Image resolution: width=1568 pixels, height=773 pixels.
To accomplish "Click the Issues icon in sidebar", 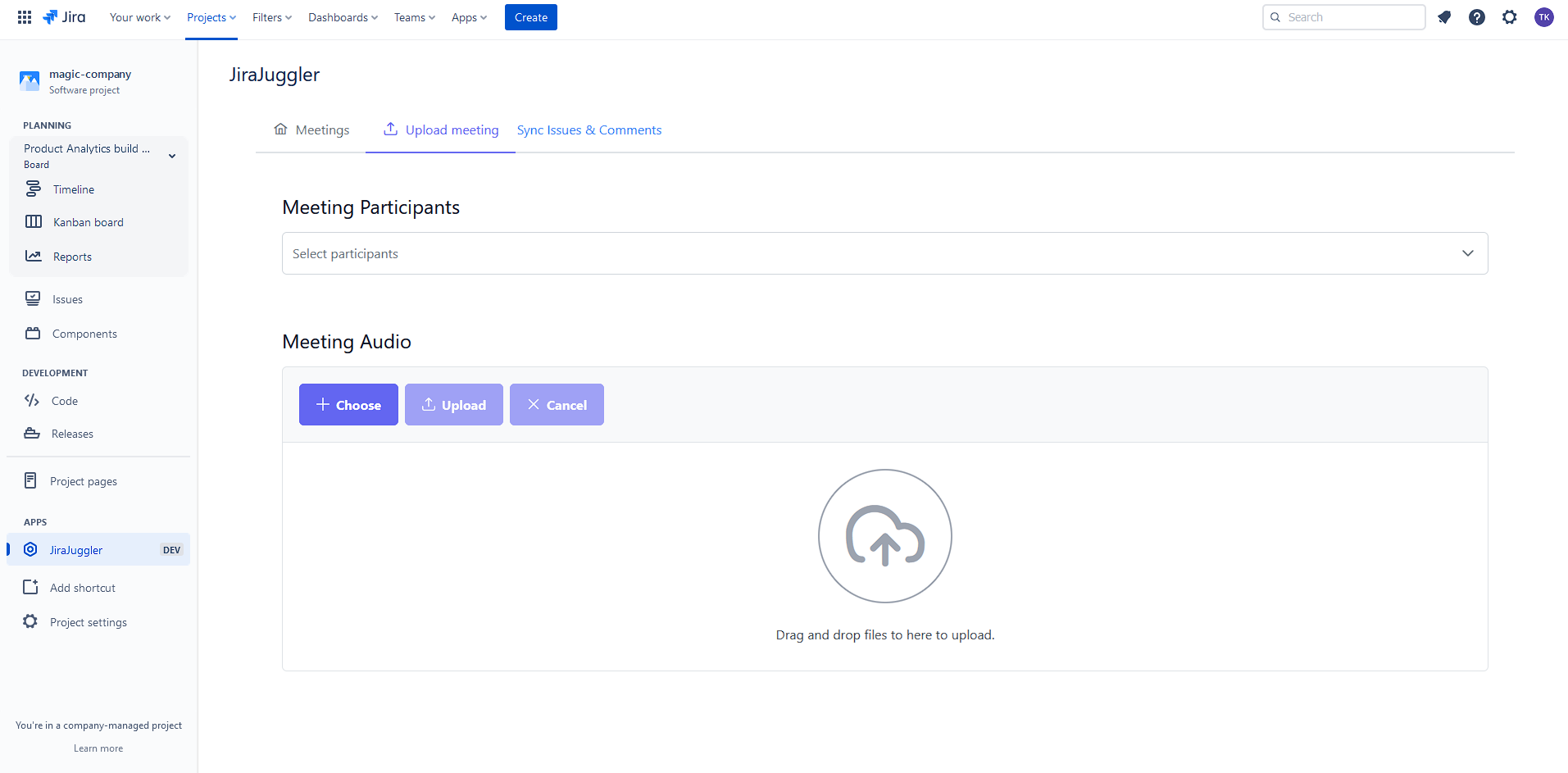I will tap(33, 298).
